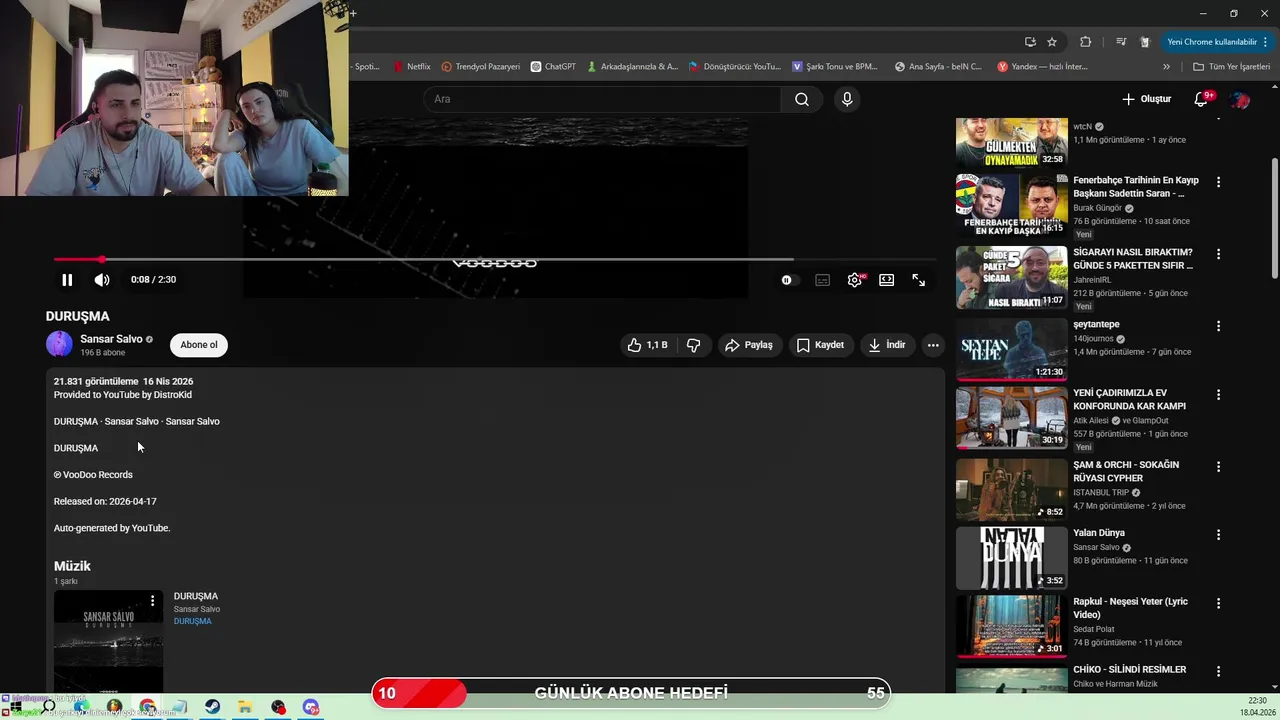
Task: Toggle the autoplay switch in the player
Action: [x=787, y=280]
